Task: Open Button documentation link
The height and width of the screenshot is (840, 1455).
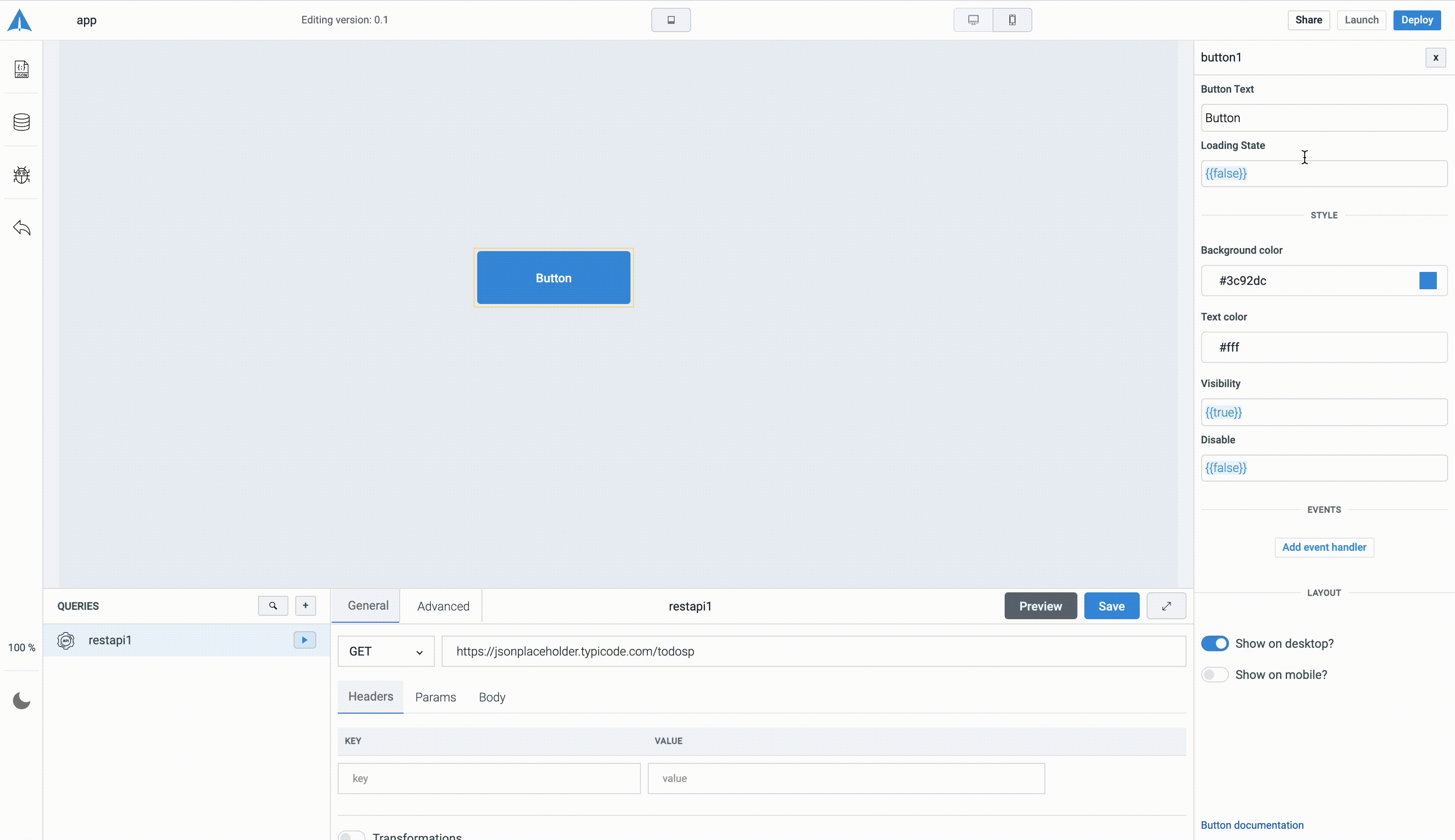Action: click(x=1251, y=825)
